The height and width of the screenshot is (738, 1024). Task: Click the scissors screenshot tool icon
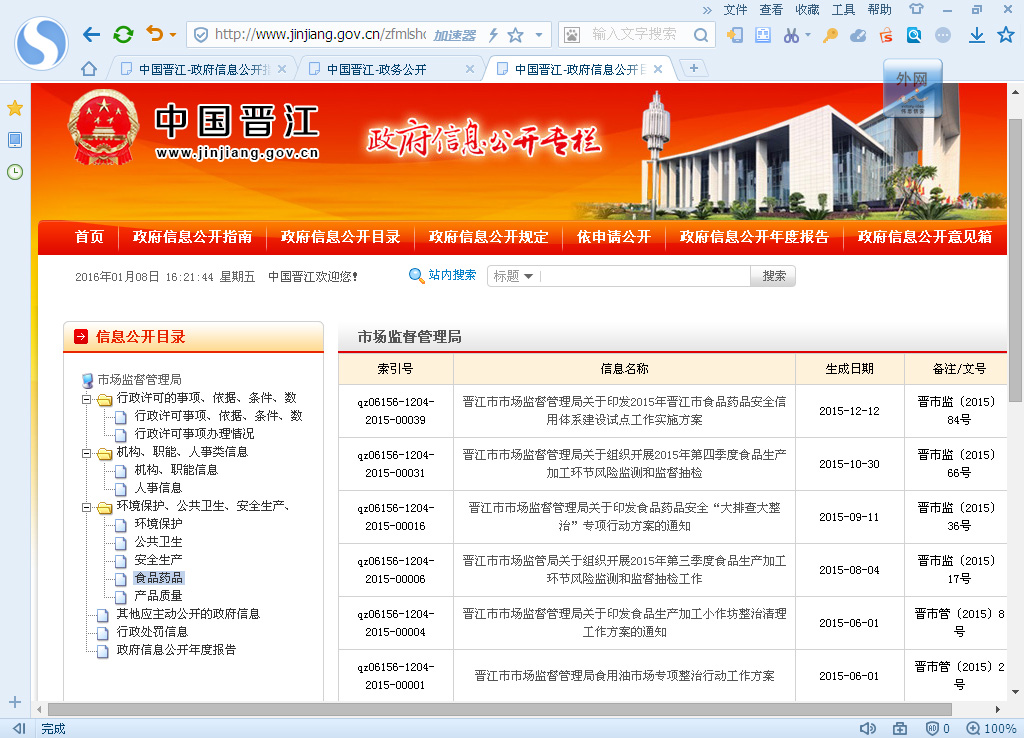[791, 35]
